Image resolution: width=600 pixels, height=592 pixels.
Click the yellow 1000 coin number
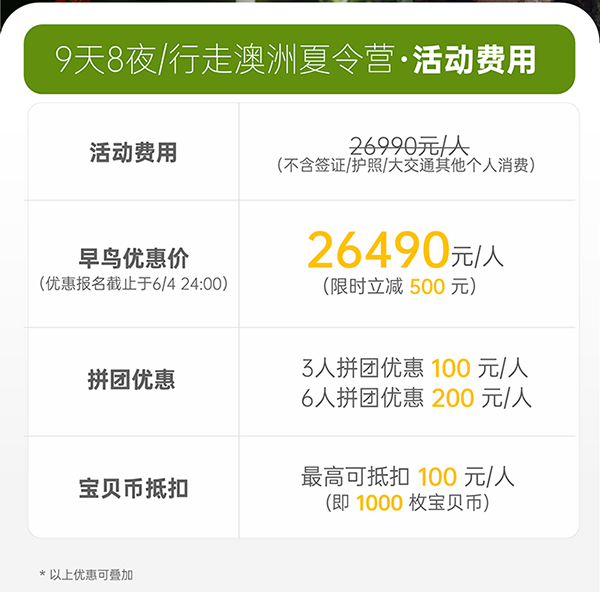coord(379,503)
